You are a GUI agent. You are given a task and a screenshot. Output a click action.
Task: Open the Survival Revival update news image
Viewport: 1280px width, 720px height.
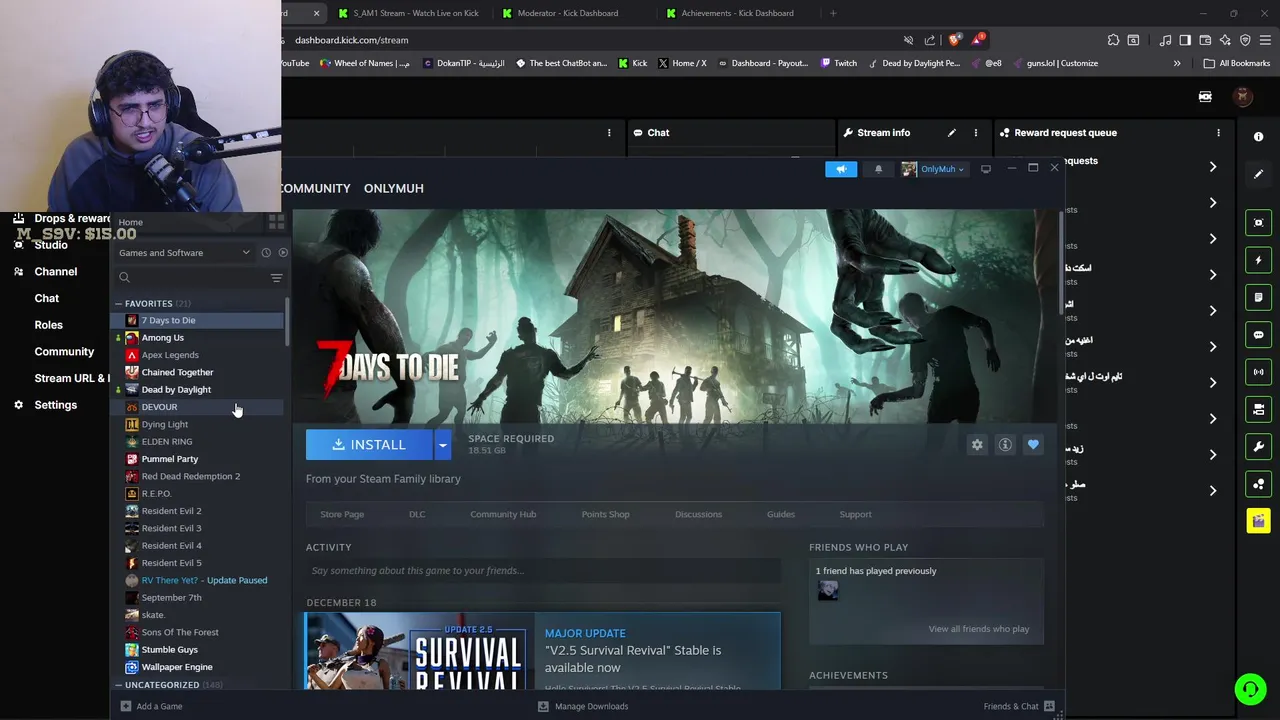420,651
